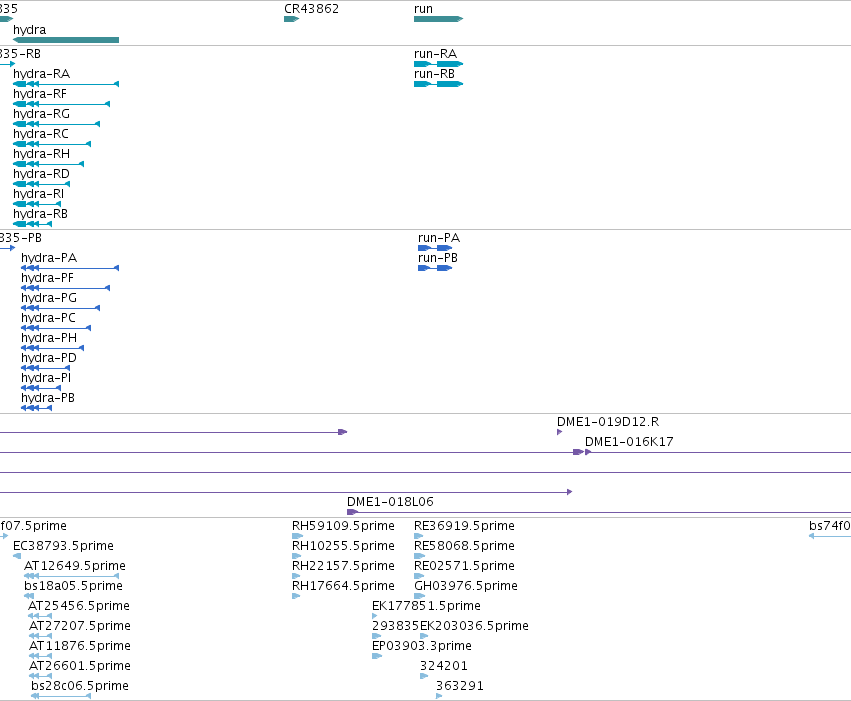The width and height of the screenshot is (851, 701).
Task: Click the run gene glyph
Action: point(438,19)
